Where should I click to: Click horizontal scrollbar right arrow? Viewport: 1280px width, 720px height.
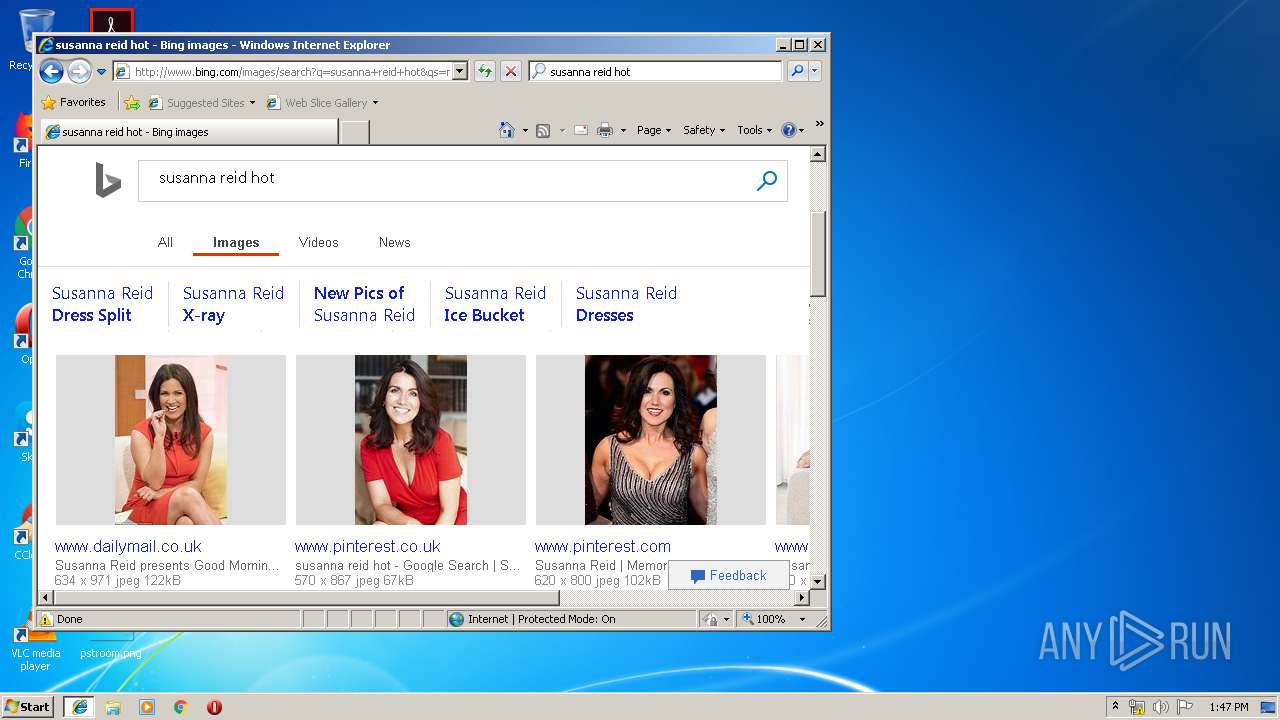pyautogui.click(x=801, y=598)
